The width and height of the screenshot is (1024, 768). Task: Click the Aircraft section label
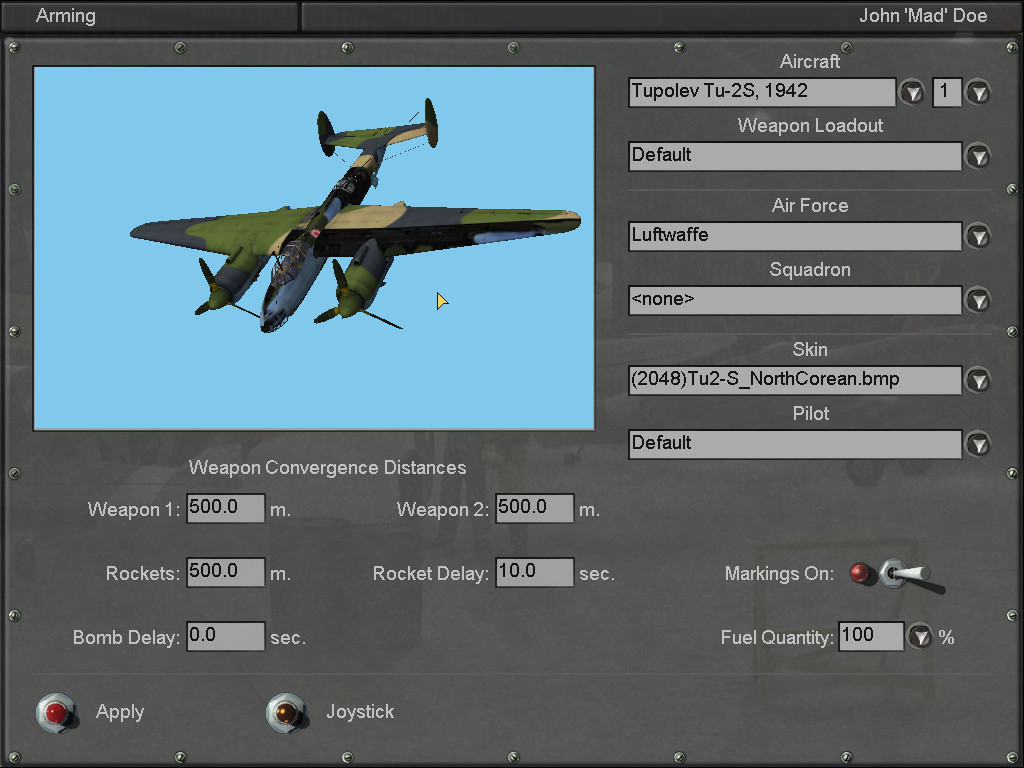point(810,61)
